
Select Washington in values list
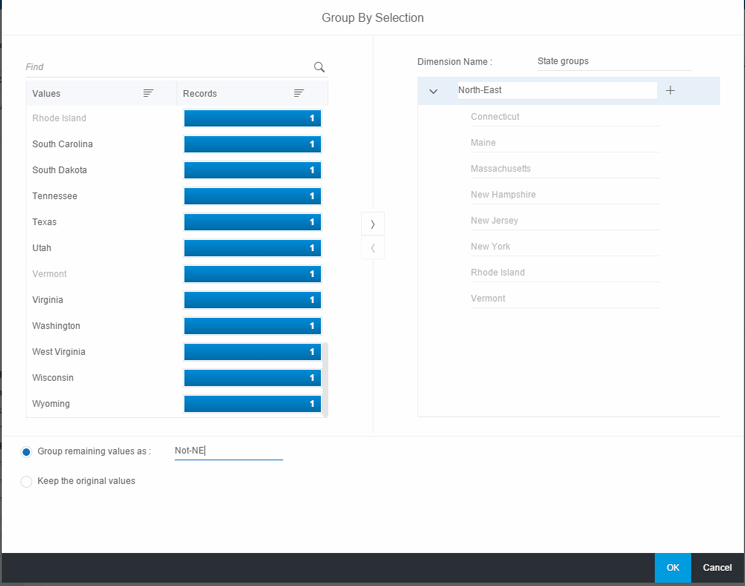point(56,326)
